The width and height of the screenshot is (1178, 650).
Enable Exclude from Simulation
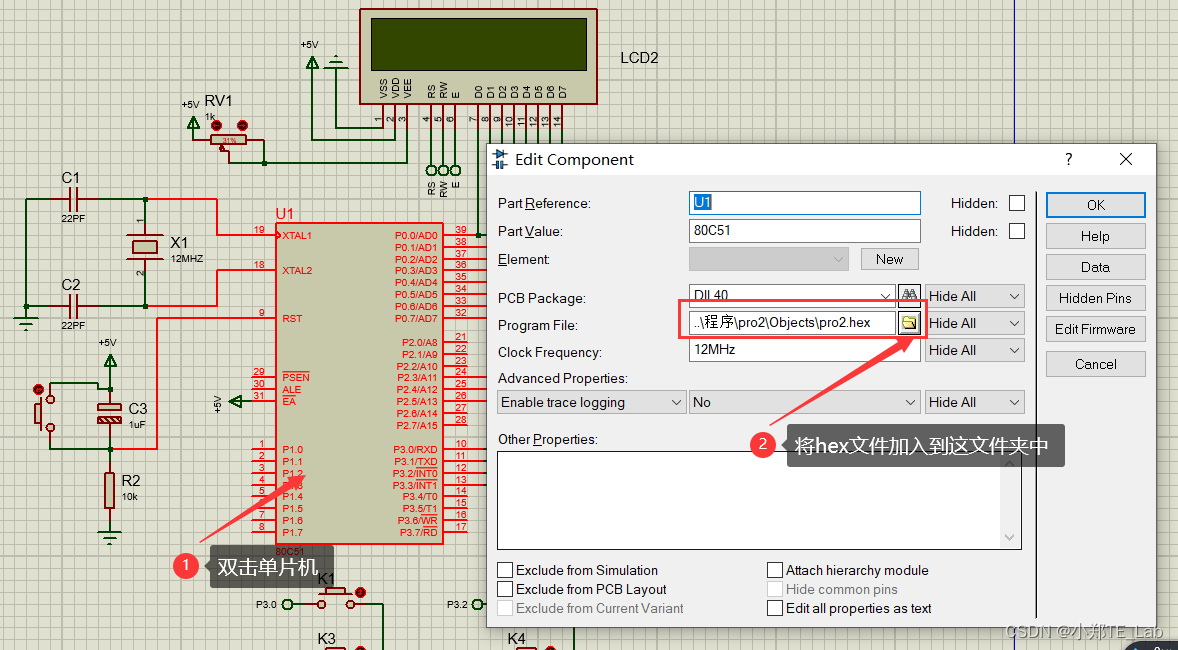(x=506, y=570)
